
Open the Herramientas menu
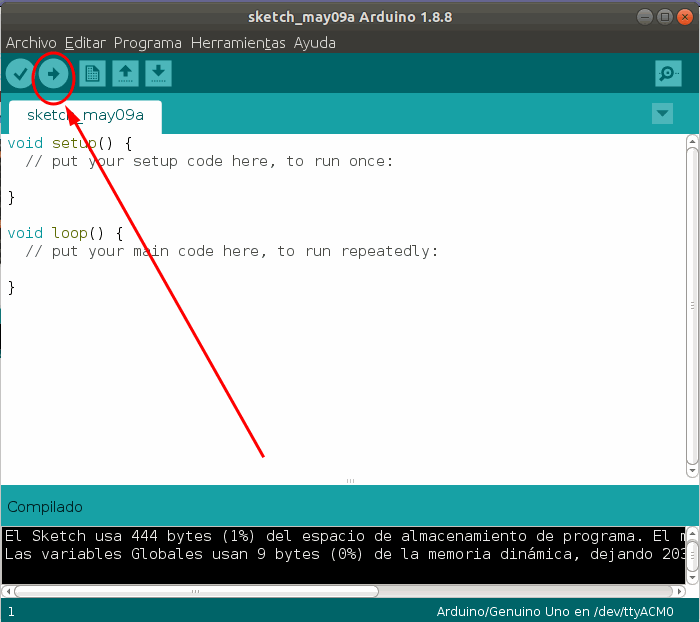click(x=238, y=43)
